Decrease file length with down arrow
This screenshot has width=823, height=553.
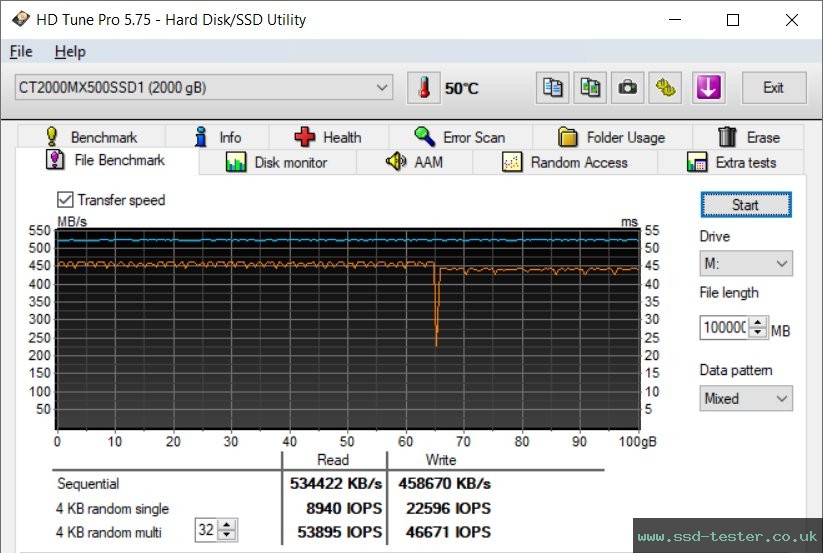(x=757, y=333)
